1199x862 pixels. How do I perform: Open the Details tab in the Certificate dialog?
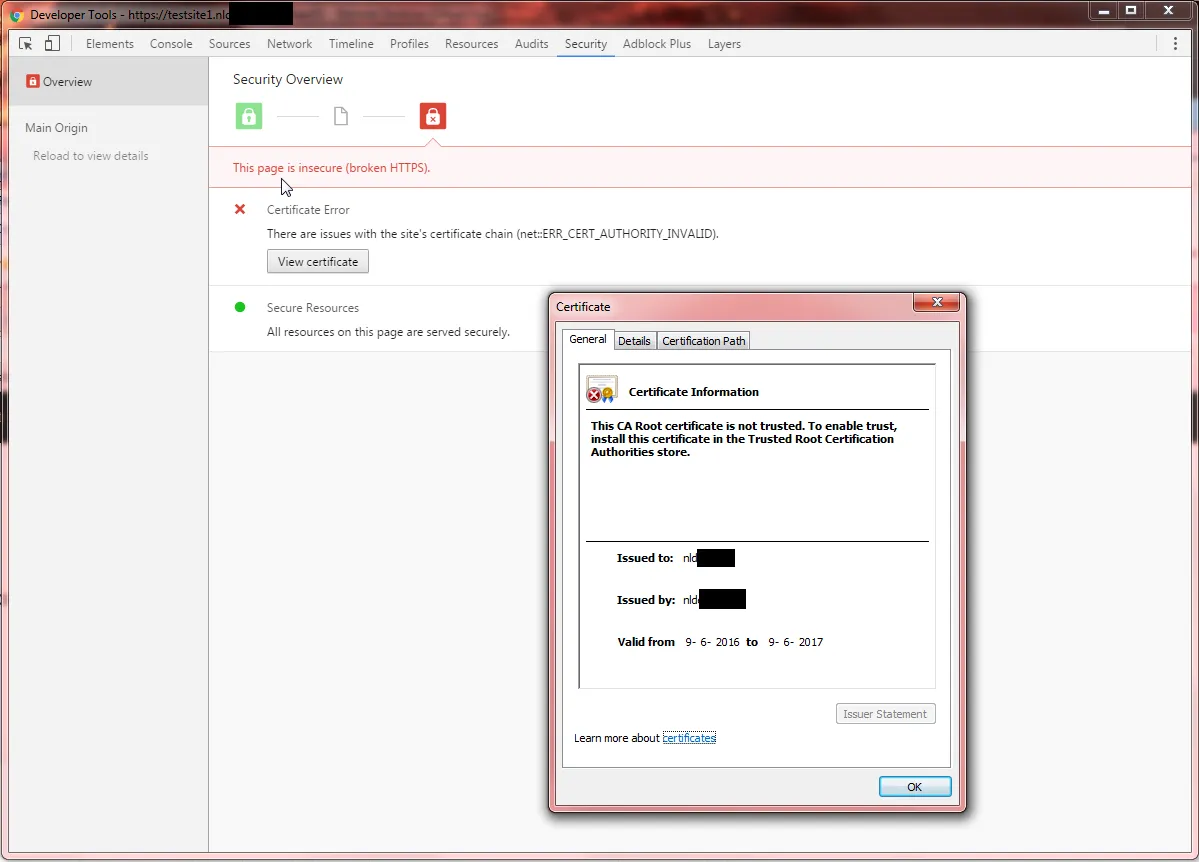point(634,340)
